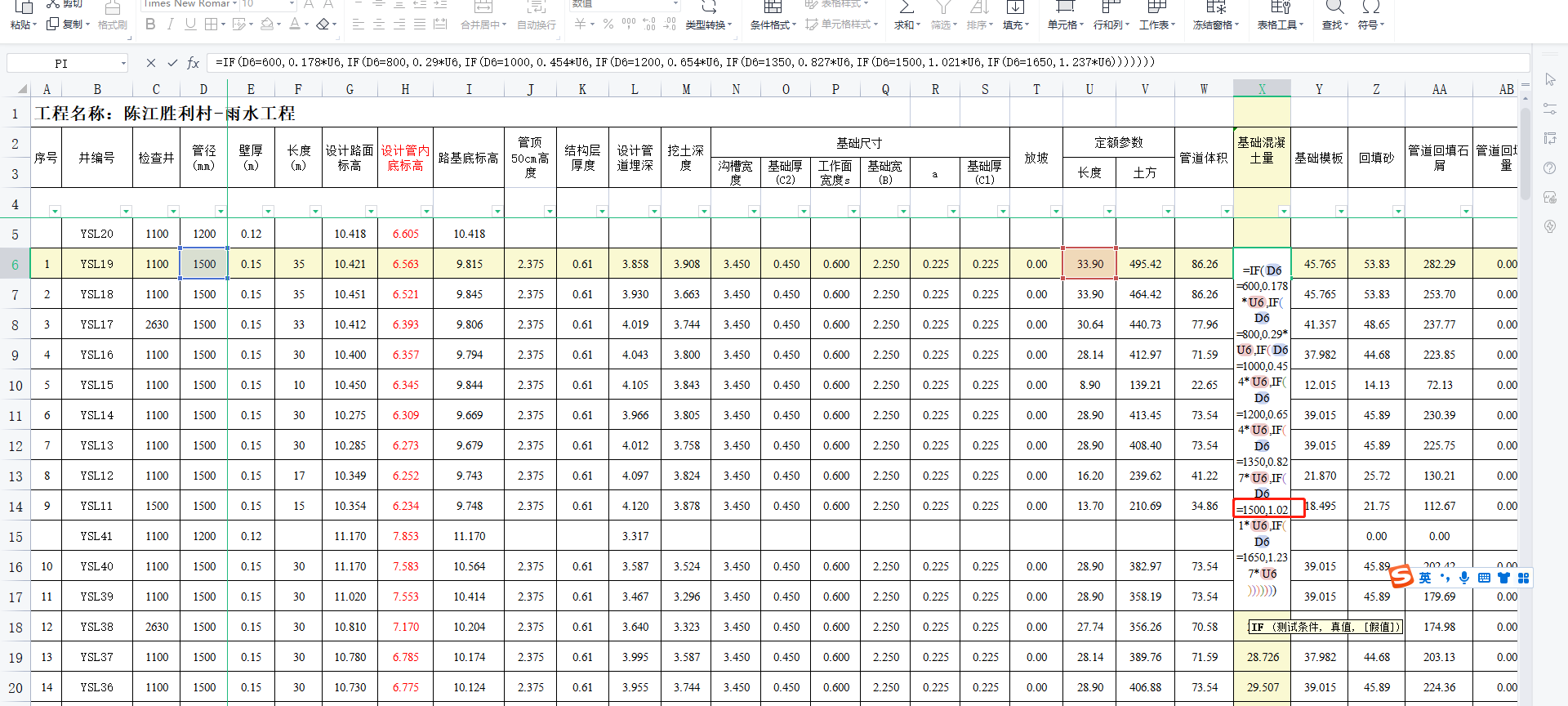Viewport: 1568px width, 706px height.
Task: Open the 求和 sum menu
Action: pos(906,25)
